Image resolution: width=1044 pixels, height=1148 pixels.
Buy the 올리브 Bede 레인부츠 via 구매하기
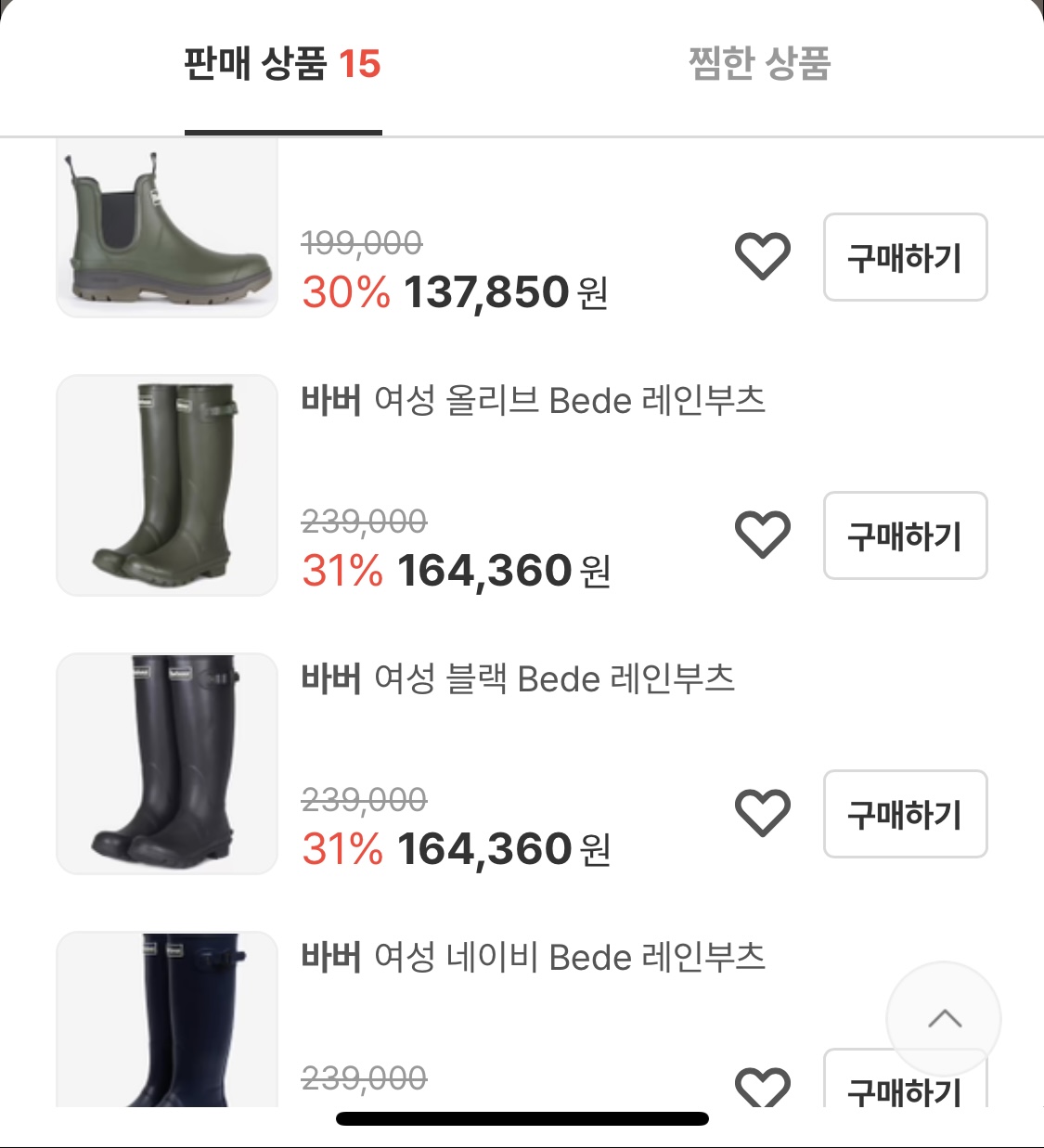click(906, 535)
